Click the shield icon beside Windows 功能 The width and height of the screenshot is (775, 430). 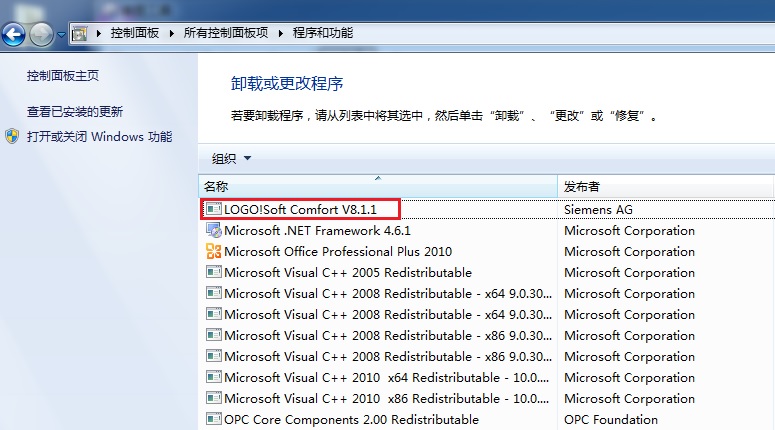12,136
